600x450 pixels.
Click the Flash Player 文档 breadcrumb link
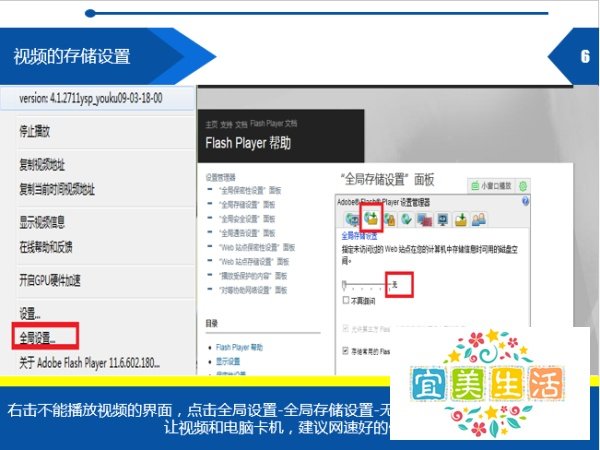pos(273,124)
